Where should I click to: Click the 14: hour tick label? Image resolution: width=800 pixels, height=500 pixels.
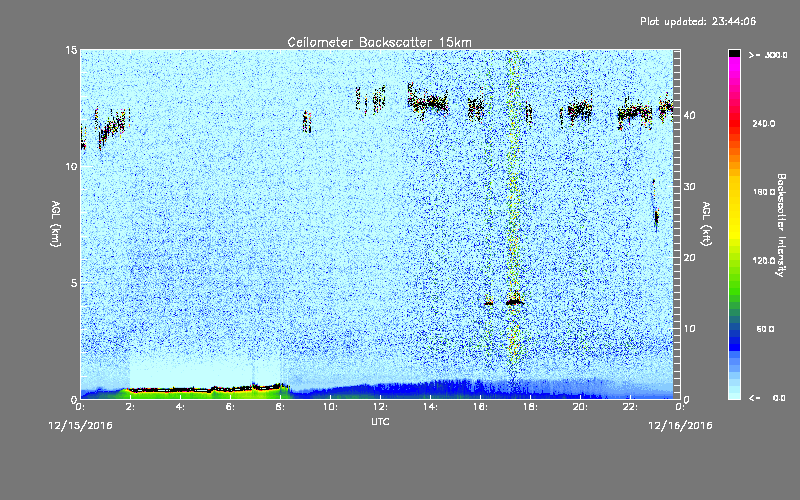point(430,407)
